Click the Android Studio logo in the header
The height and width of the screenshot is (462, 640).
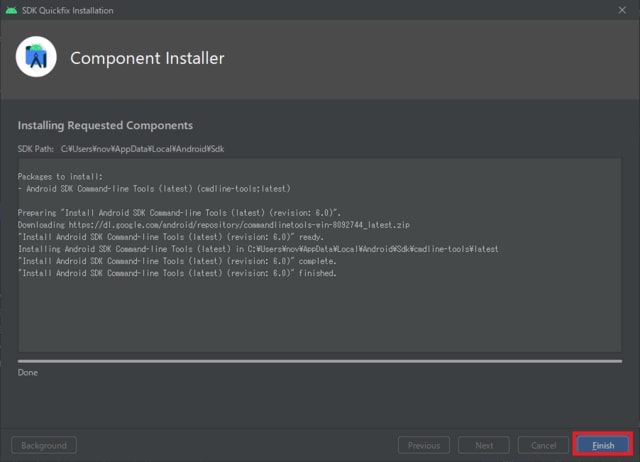click(x=36, y=57)
